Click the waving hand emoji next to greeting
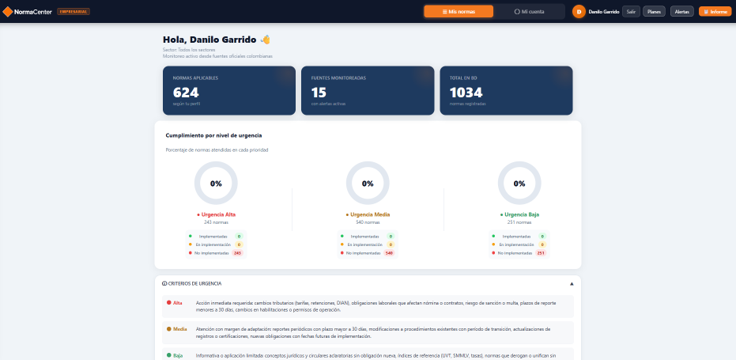Viewport: 736px width, 360px height. [266, 39]
